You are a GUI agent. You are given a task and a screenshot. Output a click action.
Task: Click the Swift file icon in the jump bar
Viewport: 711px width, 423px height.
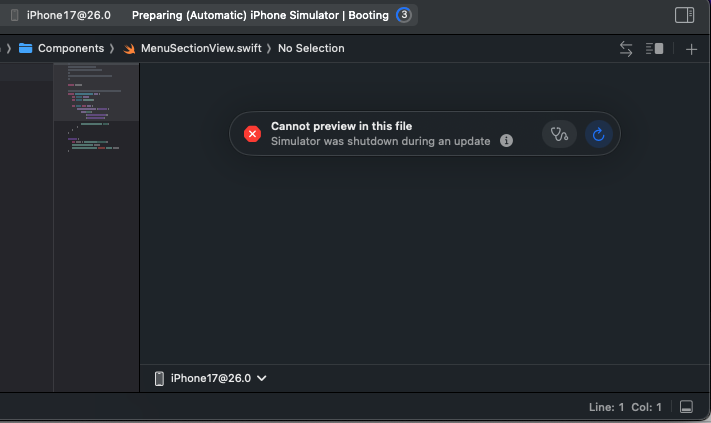click(129, 48)
